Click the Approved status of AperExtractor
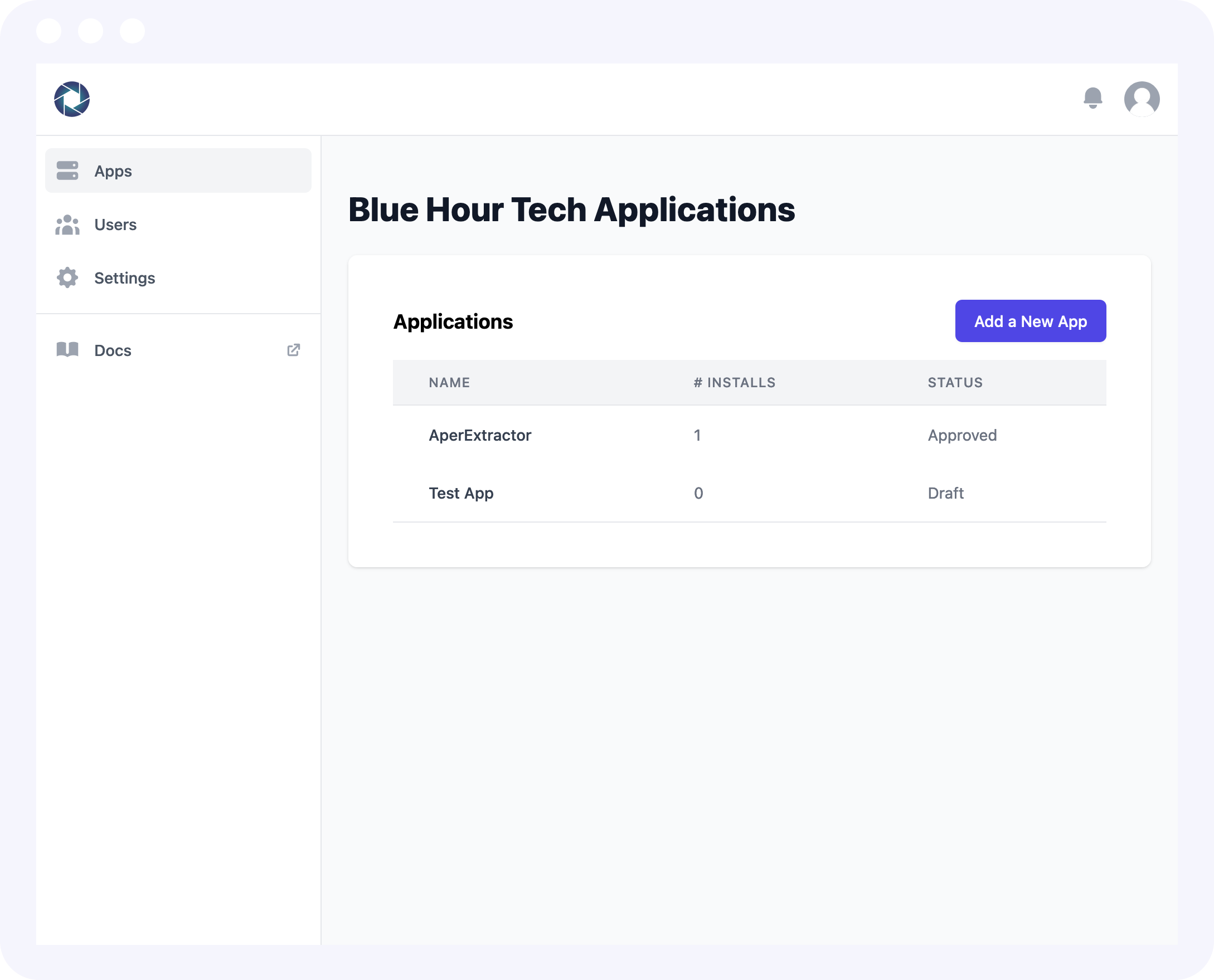The height and width of the screenshot is (980, 1214). (x=962, y=435)
